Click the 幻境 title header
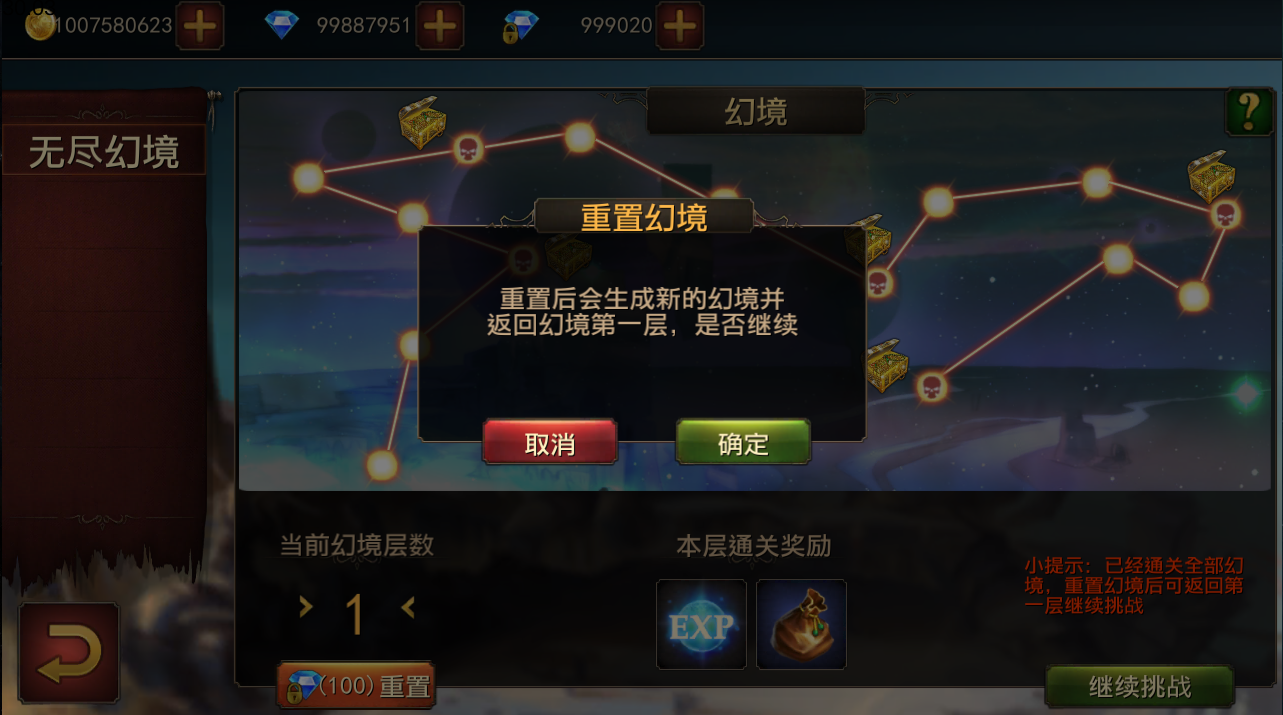Viewport: 1283px width, 715px height. tap(756, 112)
